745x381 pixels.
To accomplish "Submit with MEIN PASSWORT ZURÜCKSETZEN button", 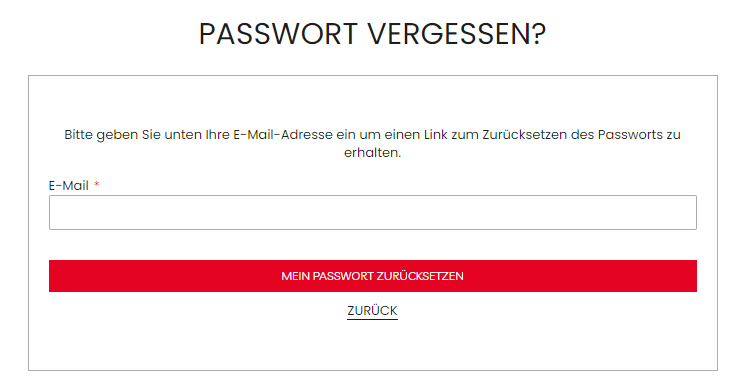I will 372,276.
